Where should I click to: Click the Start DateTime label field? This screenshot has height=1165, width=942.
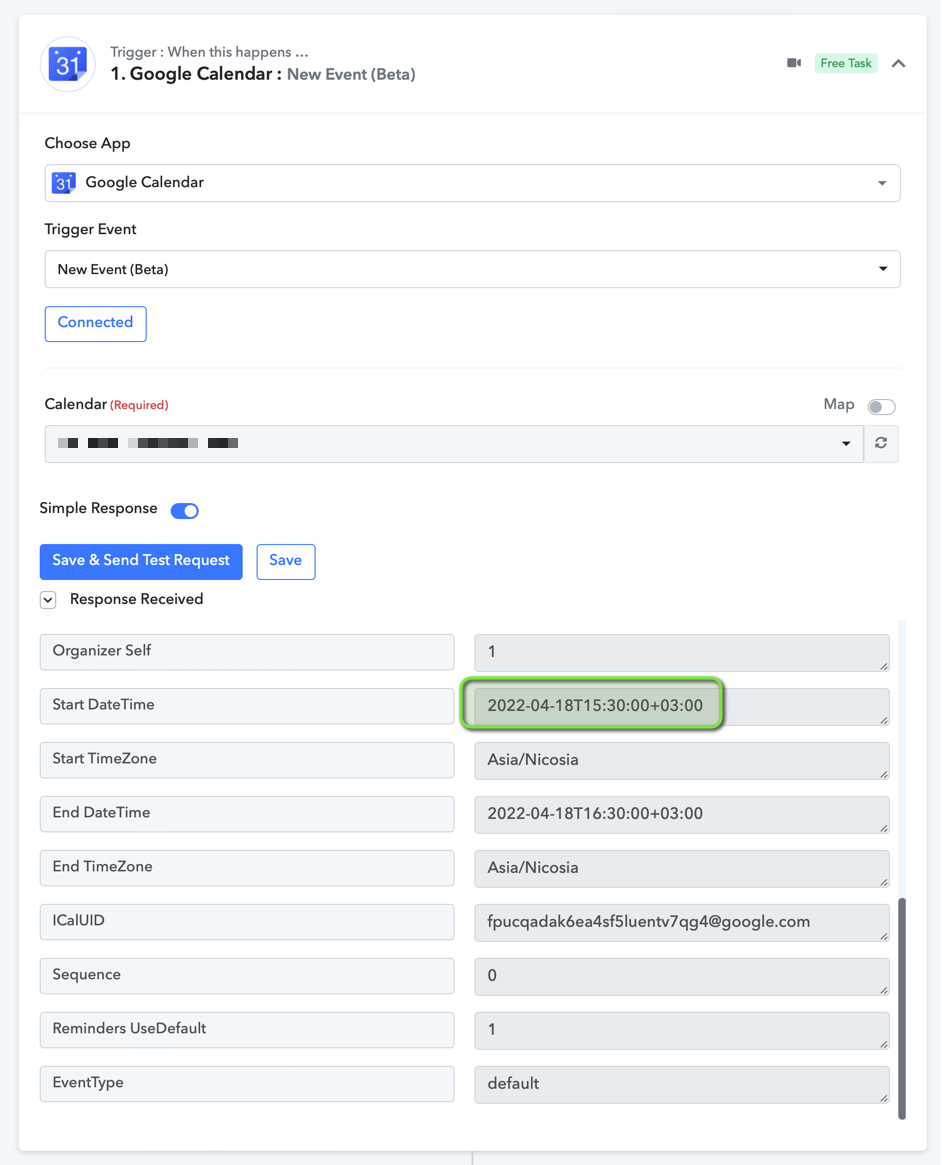coord(247,706)
